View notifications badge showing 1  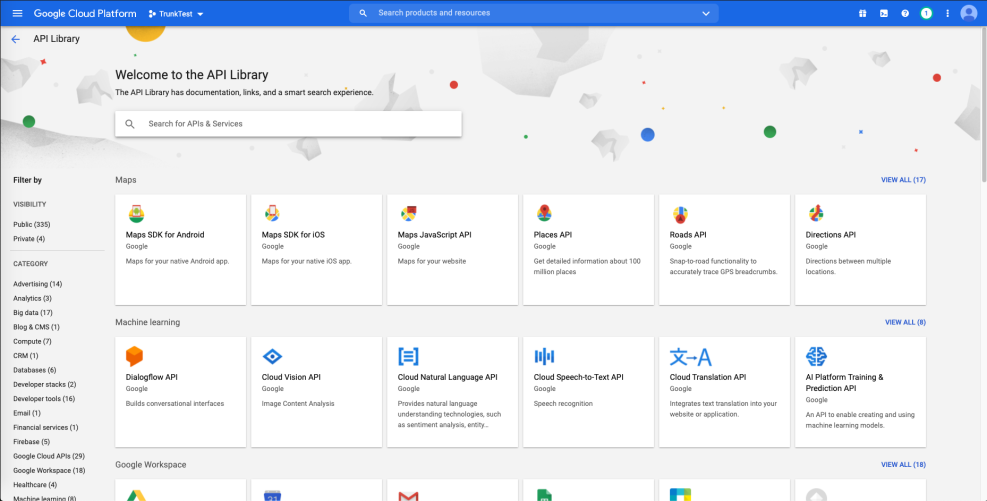[926, 13]
